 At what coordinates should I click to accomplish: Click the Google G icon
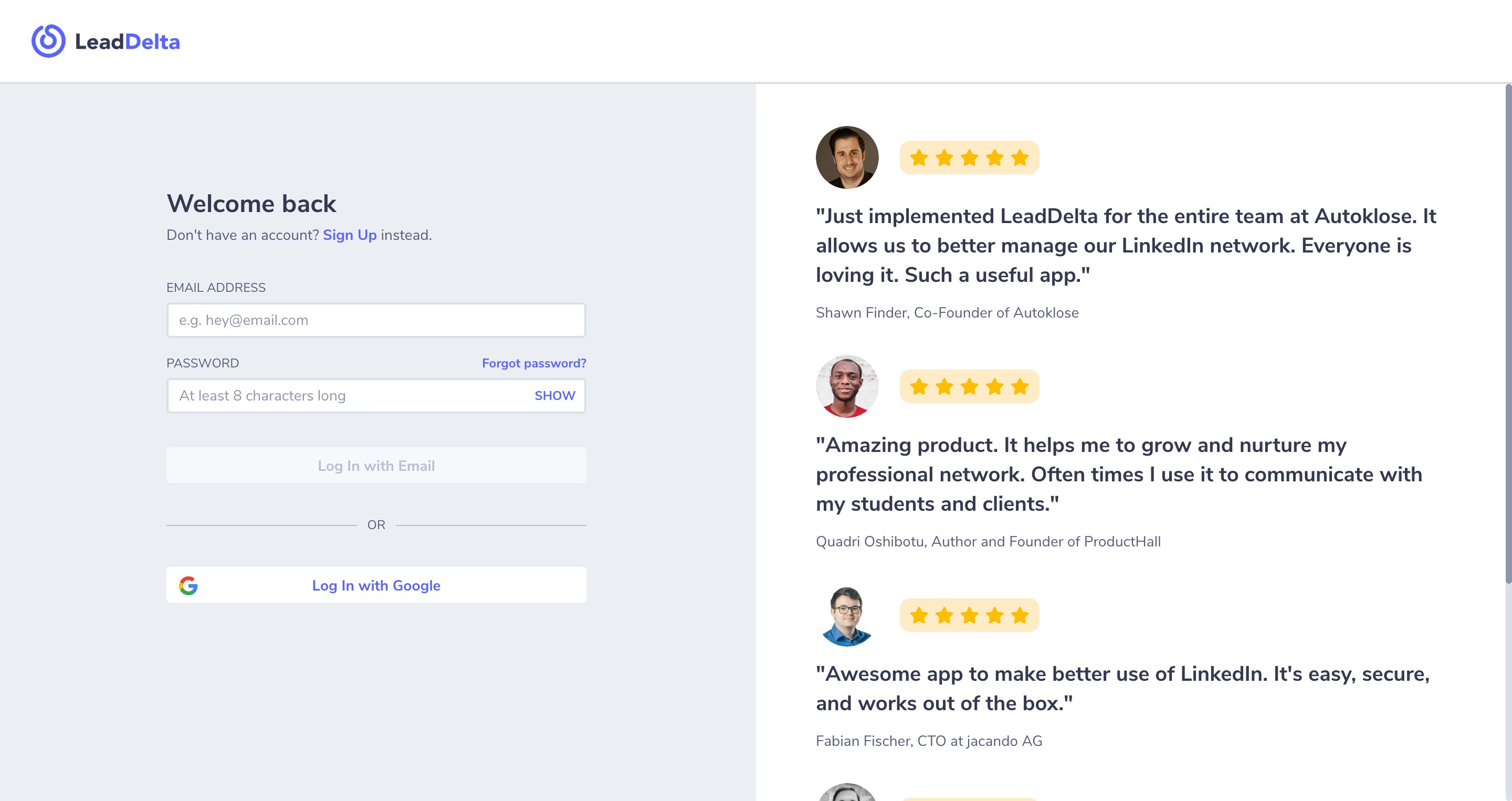coord(188,585)
